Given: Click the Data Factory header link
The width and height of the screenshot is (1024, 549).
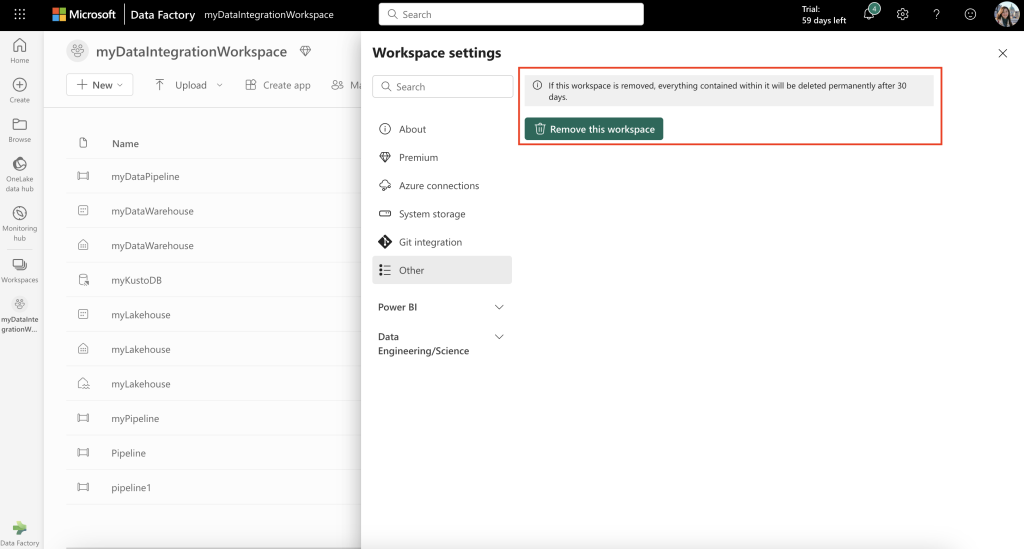Looking at the screenshot, I should tap(163, 14).
